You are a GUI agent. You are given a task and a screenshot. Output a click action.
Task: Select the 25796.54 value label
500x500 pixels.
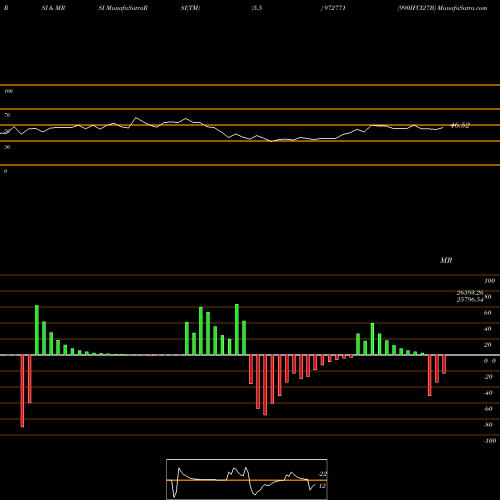click(x=470, y=299)
